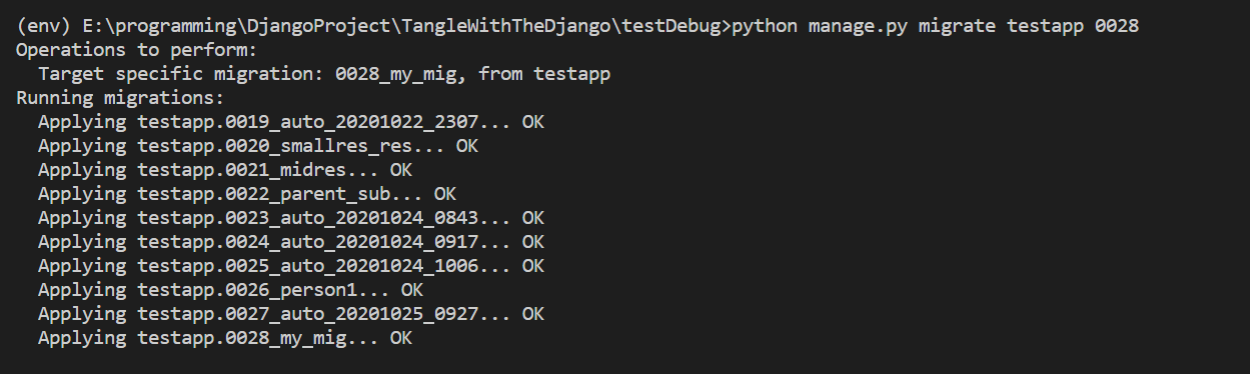Viewport: 1250px width, 374px height.
Task: Click the testapp.0023_auto_20201024_0843 migration line
Action: [291, 218]
